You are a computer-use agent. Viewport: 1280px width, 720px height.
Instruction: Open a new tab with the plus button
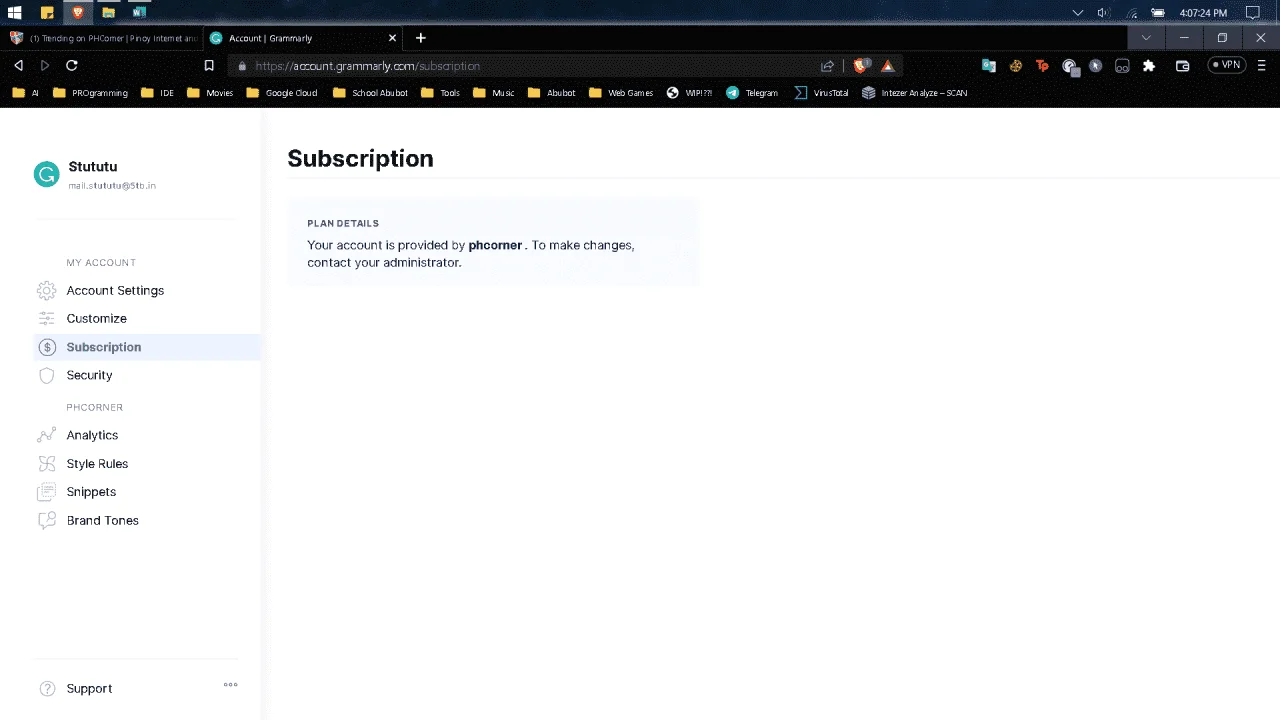coord(421,38)
